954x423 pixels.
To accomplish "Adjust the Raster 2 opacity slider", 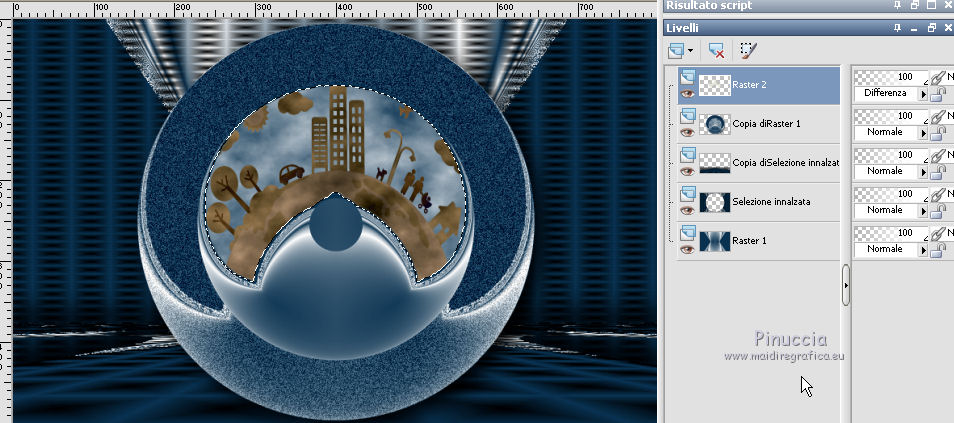I will tap(889, 76).
